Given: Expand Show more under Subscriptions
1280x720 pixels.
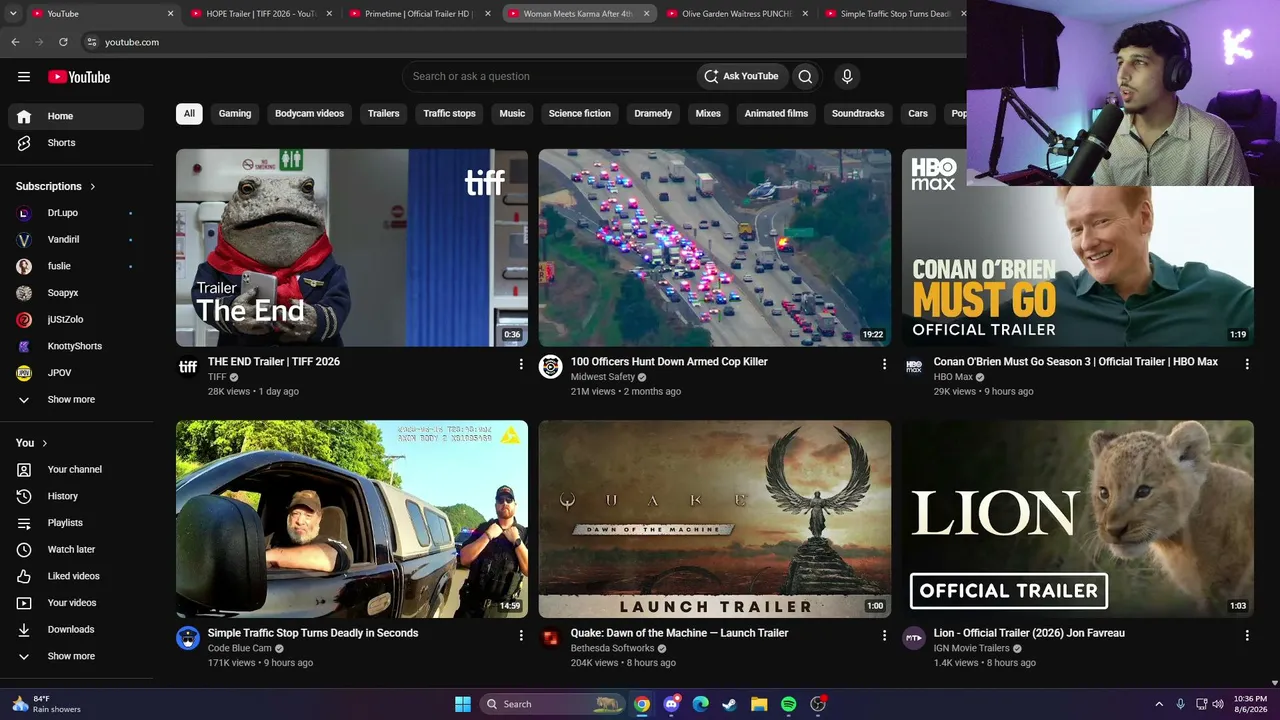Looking at the screenshot, I should point(76,399).
